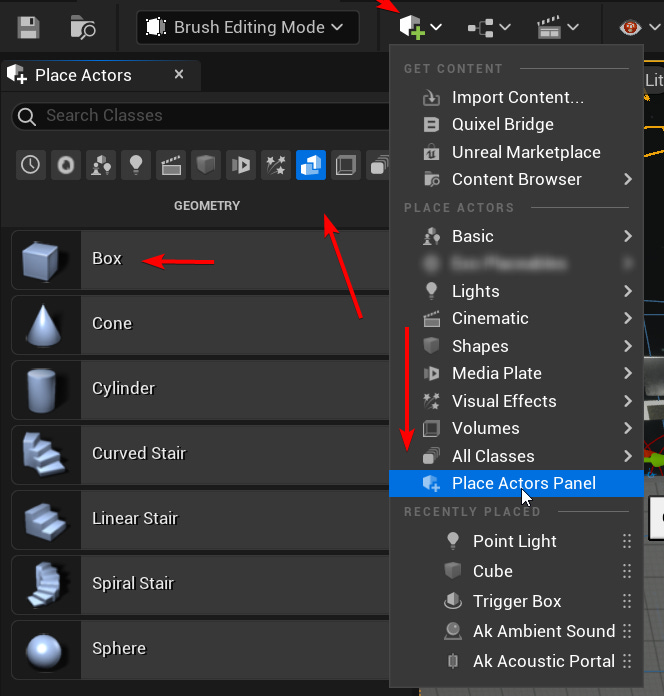Select the All Classes category icon

(x=378, y=165)
